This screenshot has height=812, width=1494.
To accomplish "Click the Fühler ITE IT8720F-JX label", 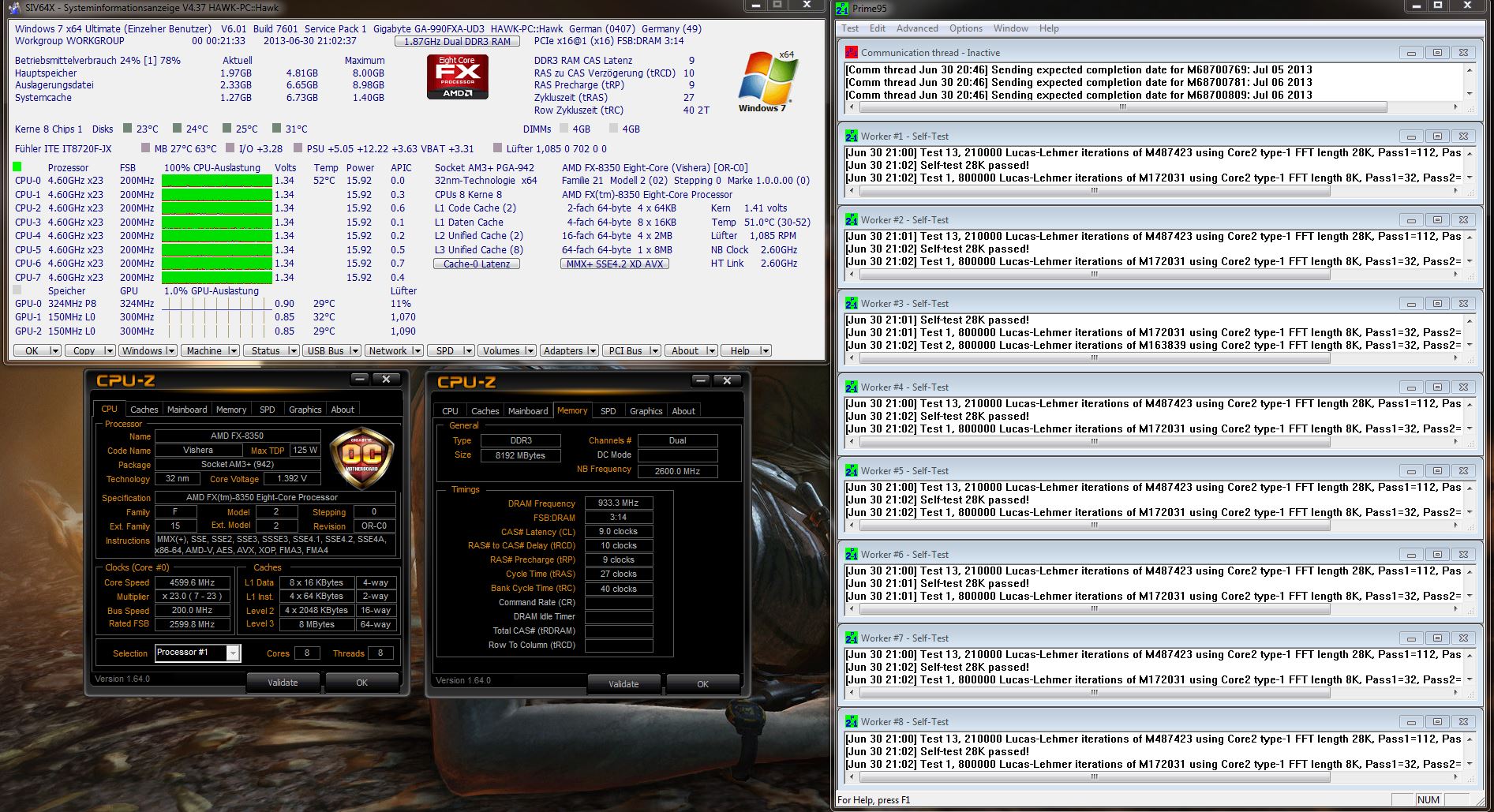I will point(63,148).
